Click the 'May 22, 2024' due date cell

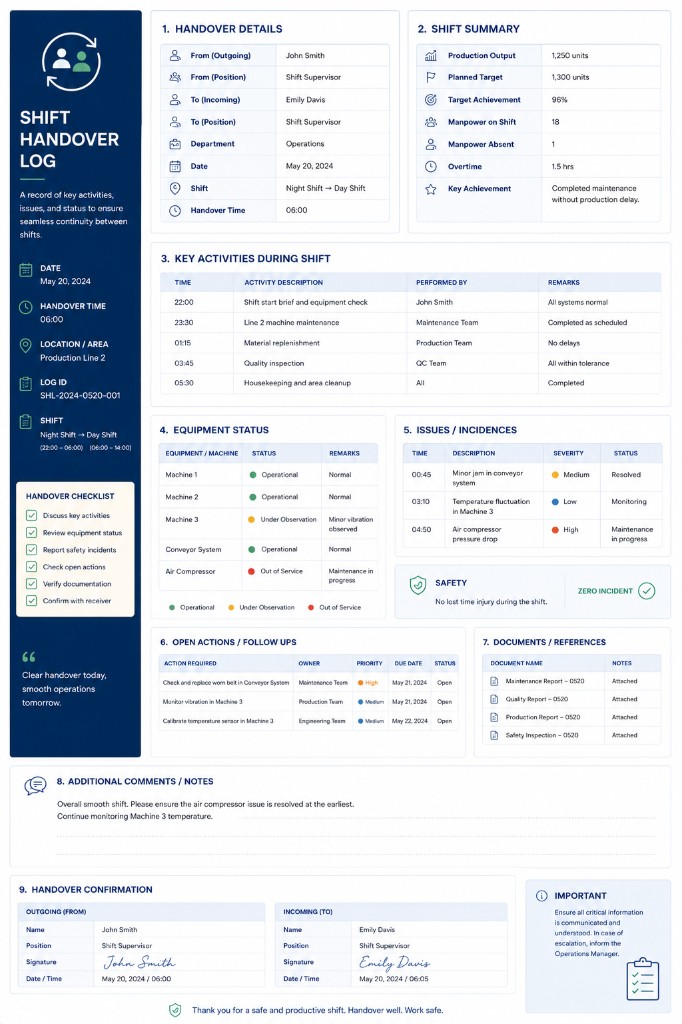[x=410, y=721]
